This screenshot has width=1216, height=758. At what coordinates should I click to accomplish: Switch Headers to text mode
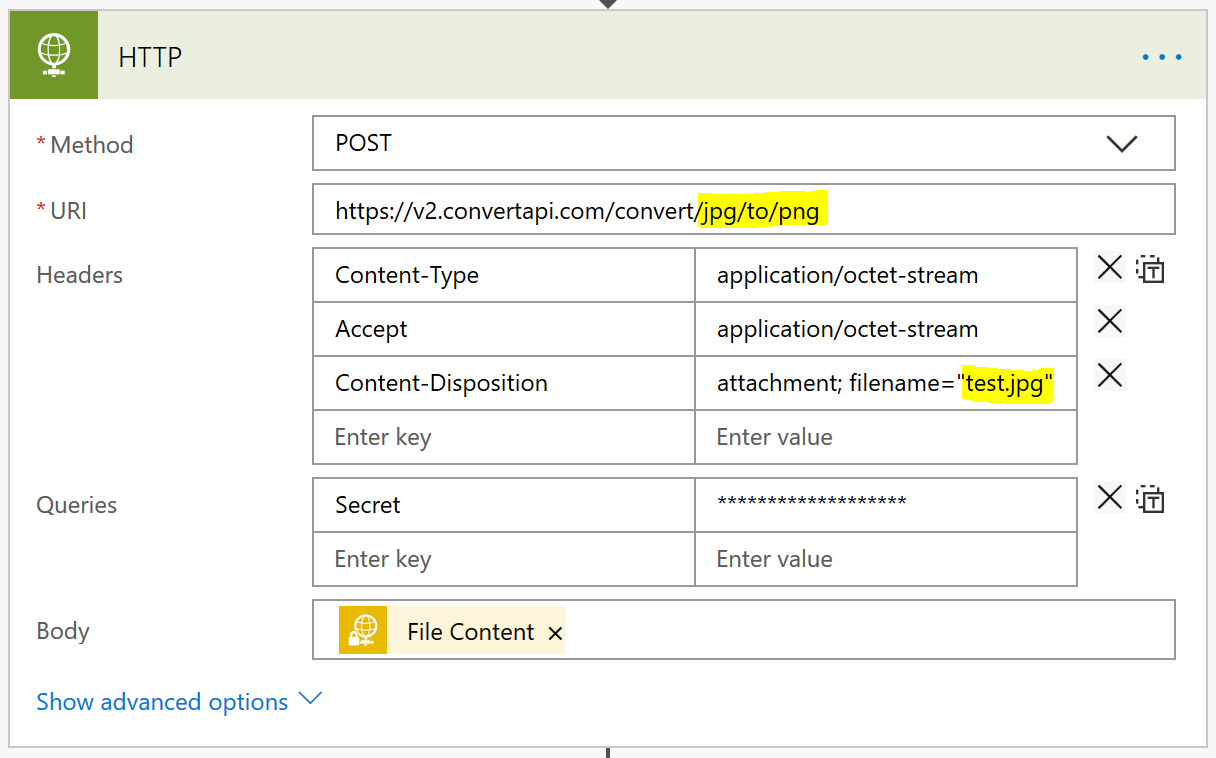click(x=1150, y=268)
